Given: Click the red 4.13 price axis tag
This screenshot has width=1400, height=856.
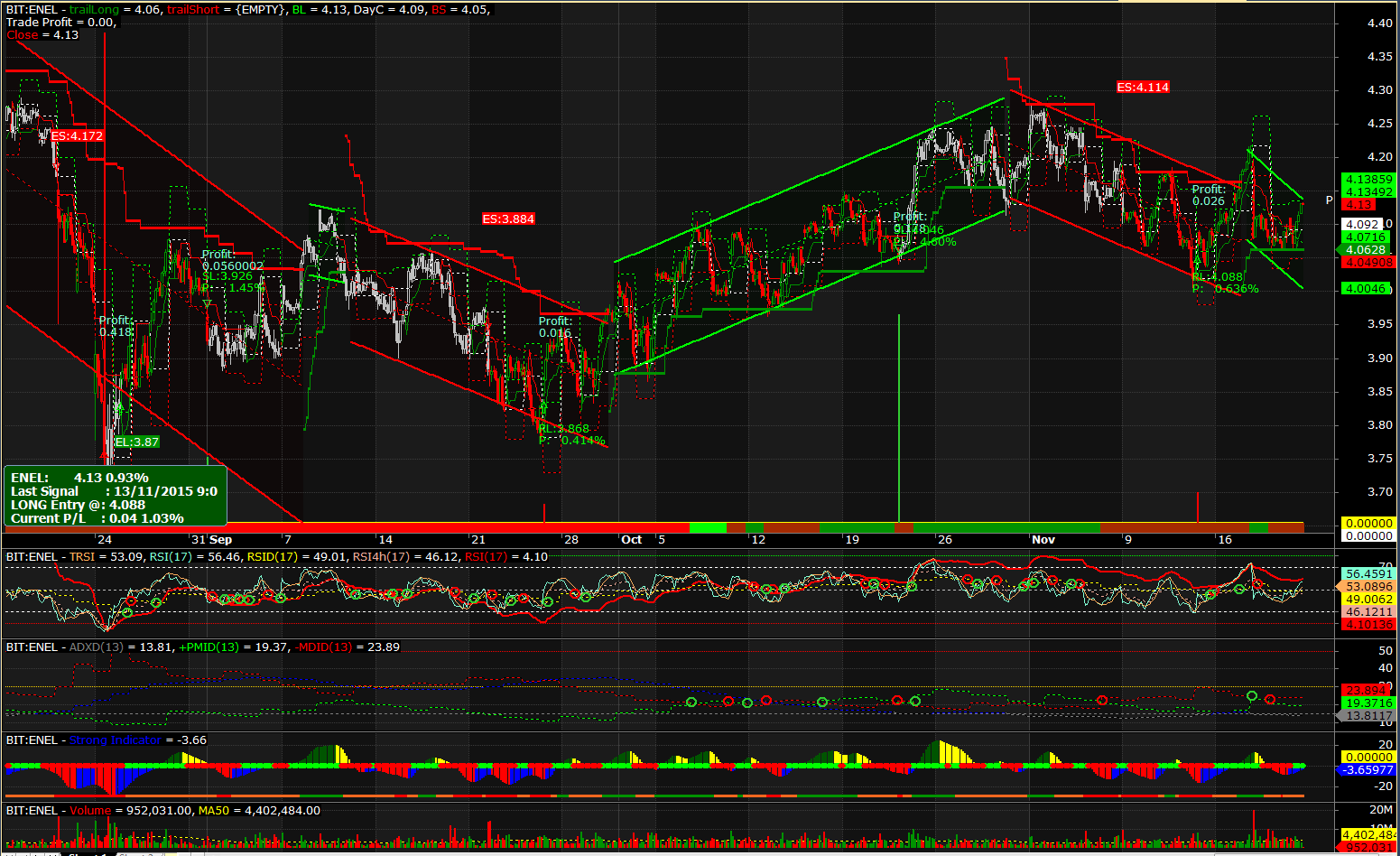Looking at the screenshot, I should [1359, 205].
